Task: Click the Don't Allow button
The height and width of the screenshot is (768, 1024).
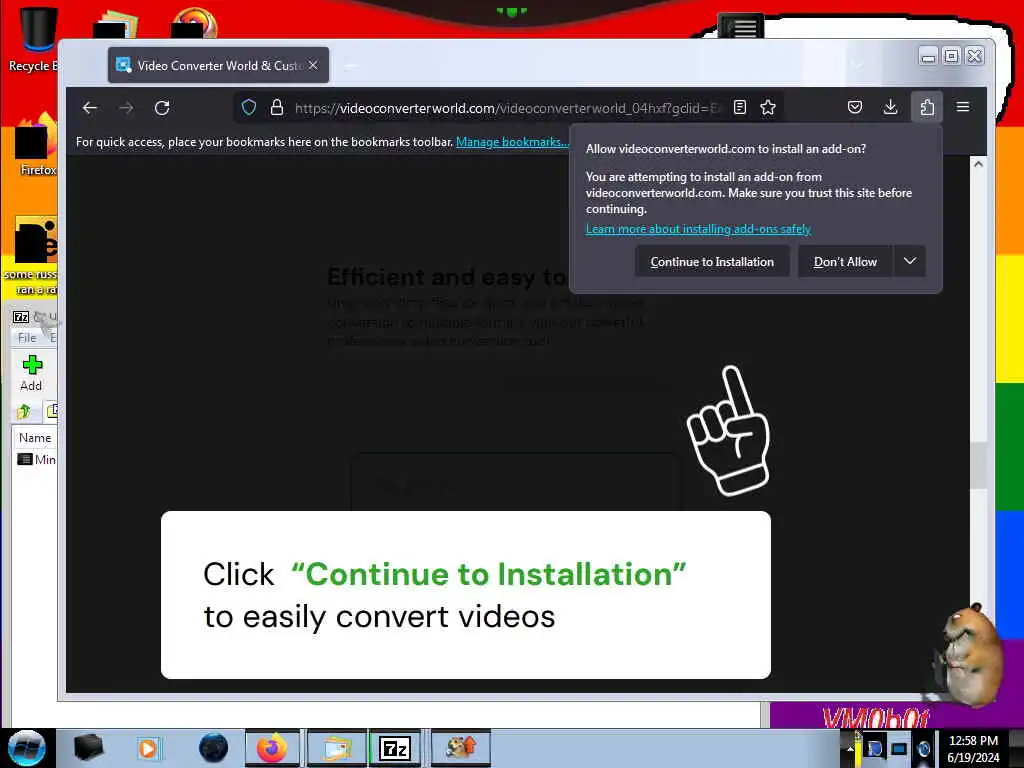Action: [845, 261]
